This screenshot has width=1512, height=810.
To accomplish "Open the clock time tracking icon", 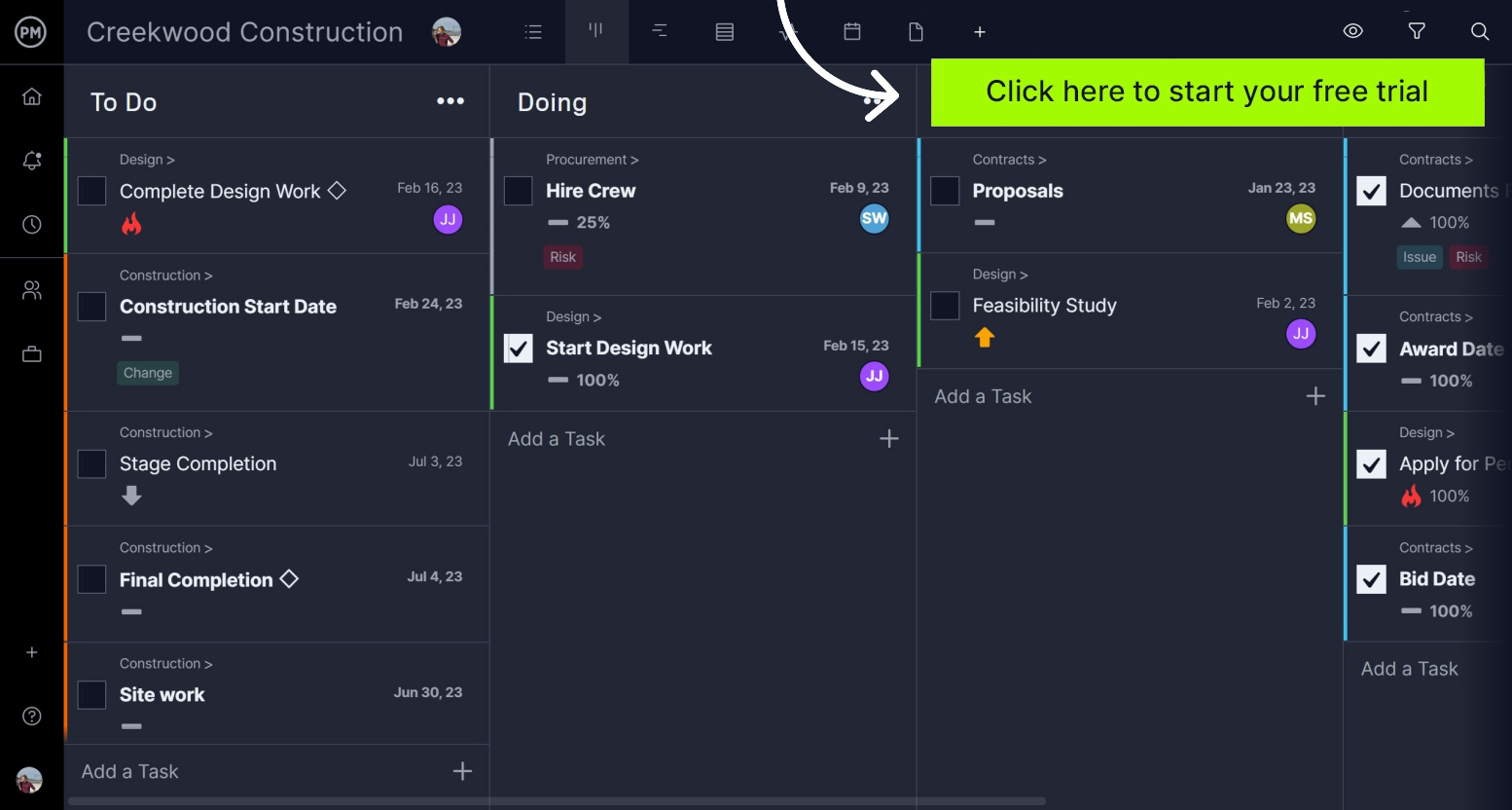I will pyautogui.click(x=32, y=225).
